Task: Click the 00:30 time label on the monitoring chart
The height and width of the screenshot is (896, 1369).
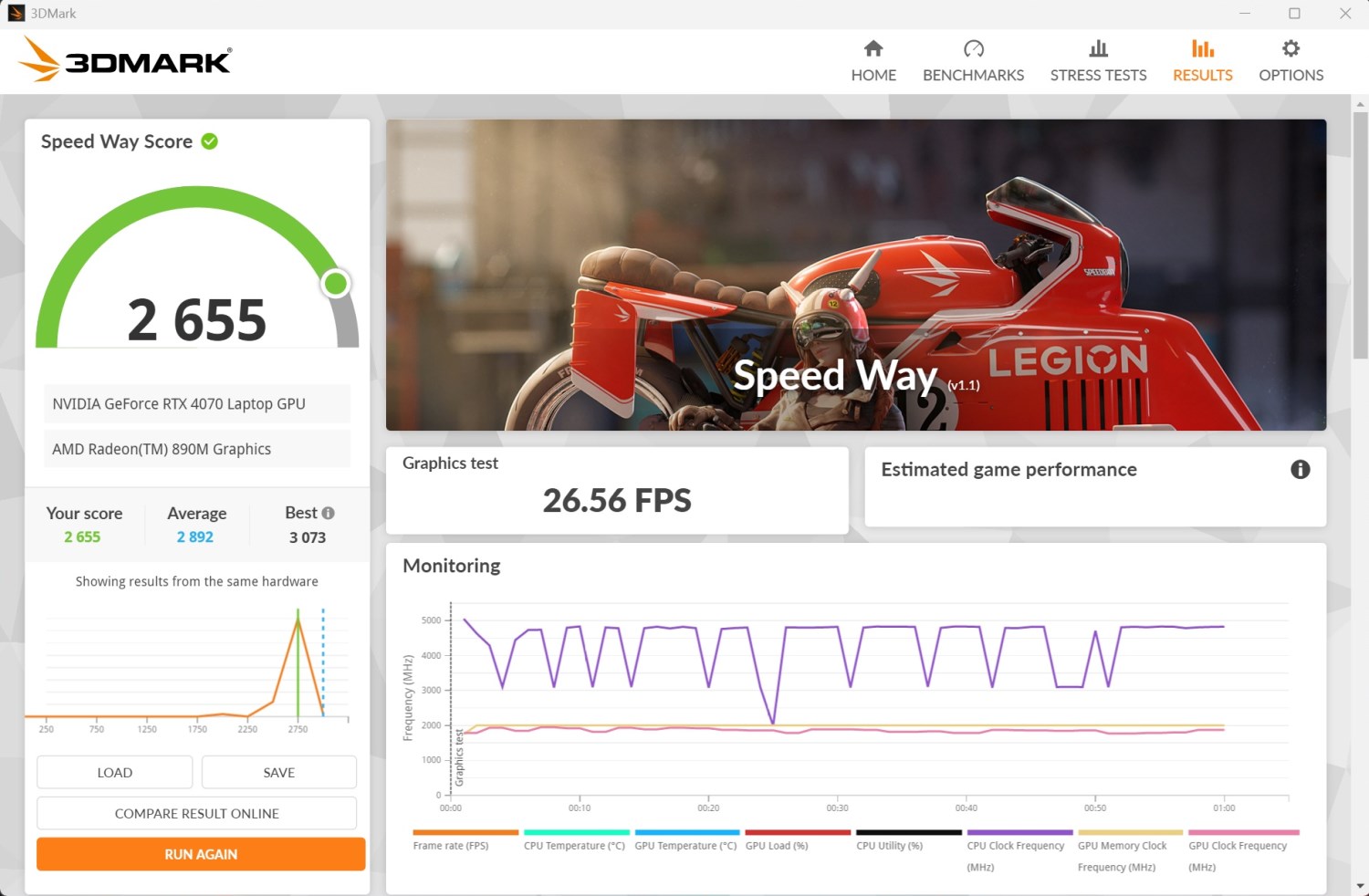Action: point(837,807)
